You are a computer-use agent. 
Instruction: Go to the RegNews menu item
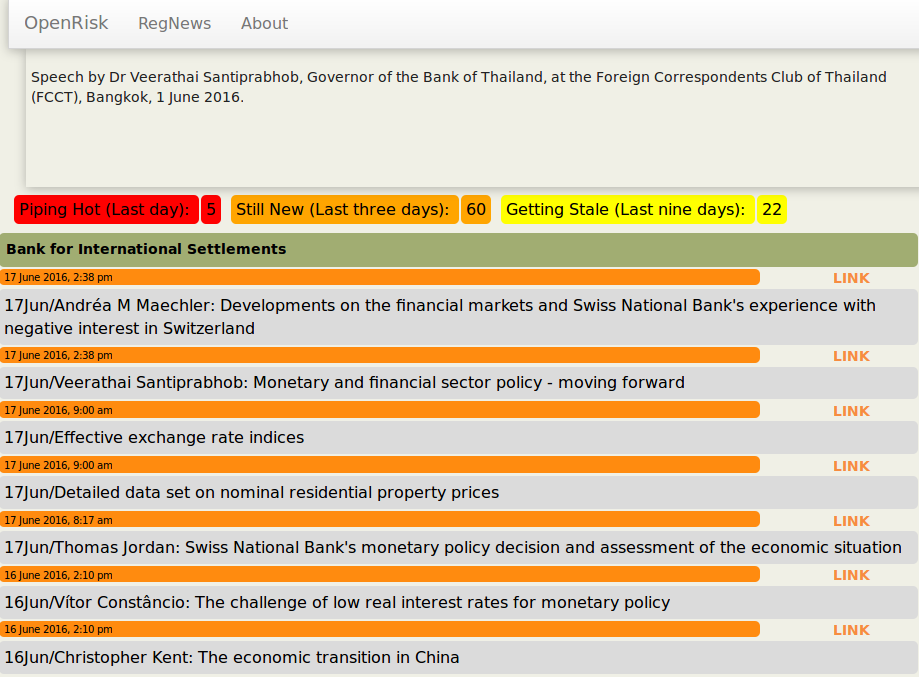174,23
